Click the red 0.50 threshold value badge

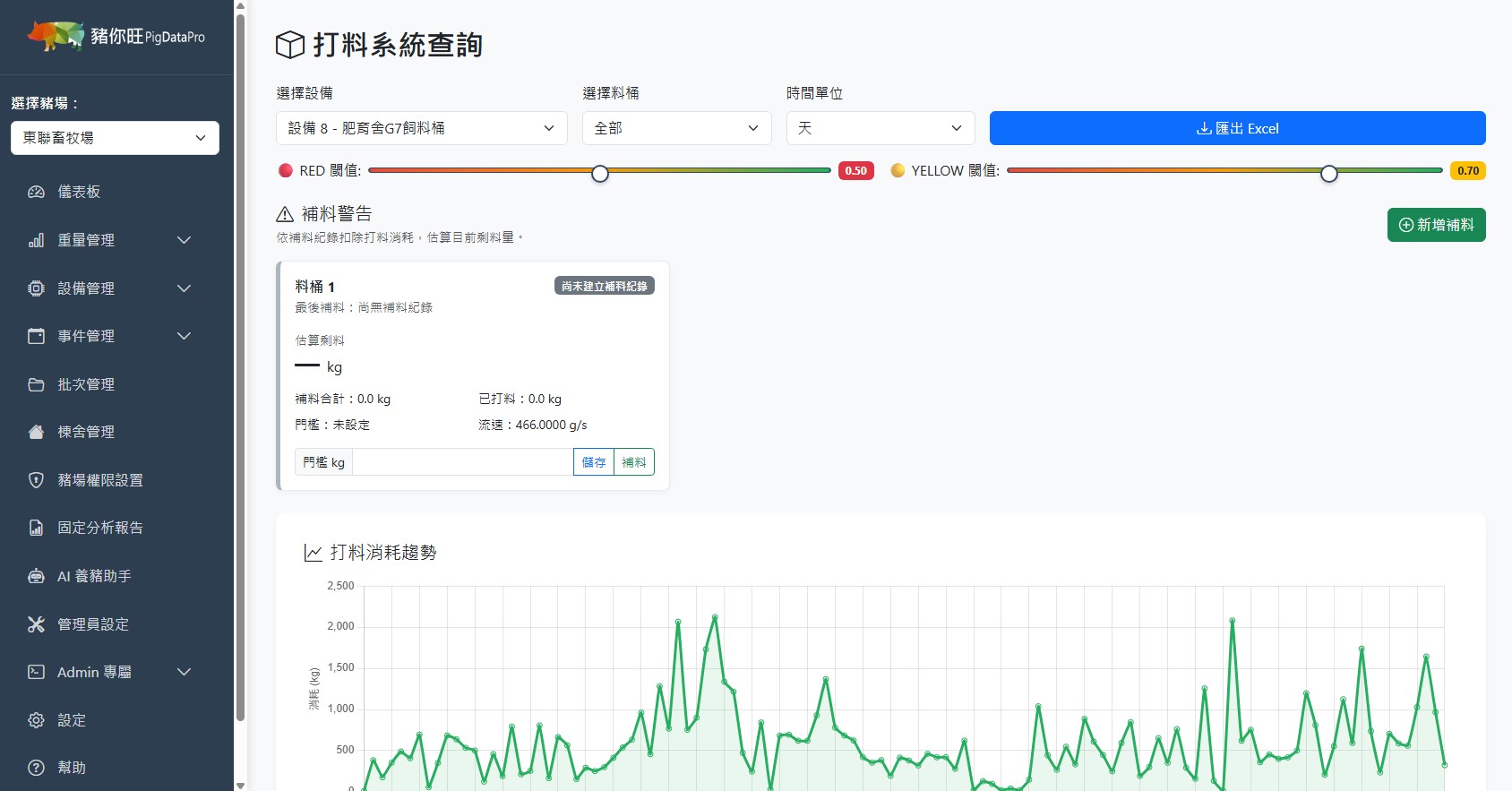[856, 170]
